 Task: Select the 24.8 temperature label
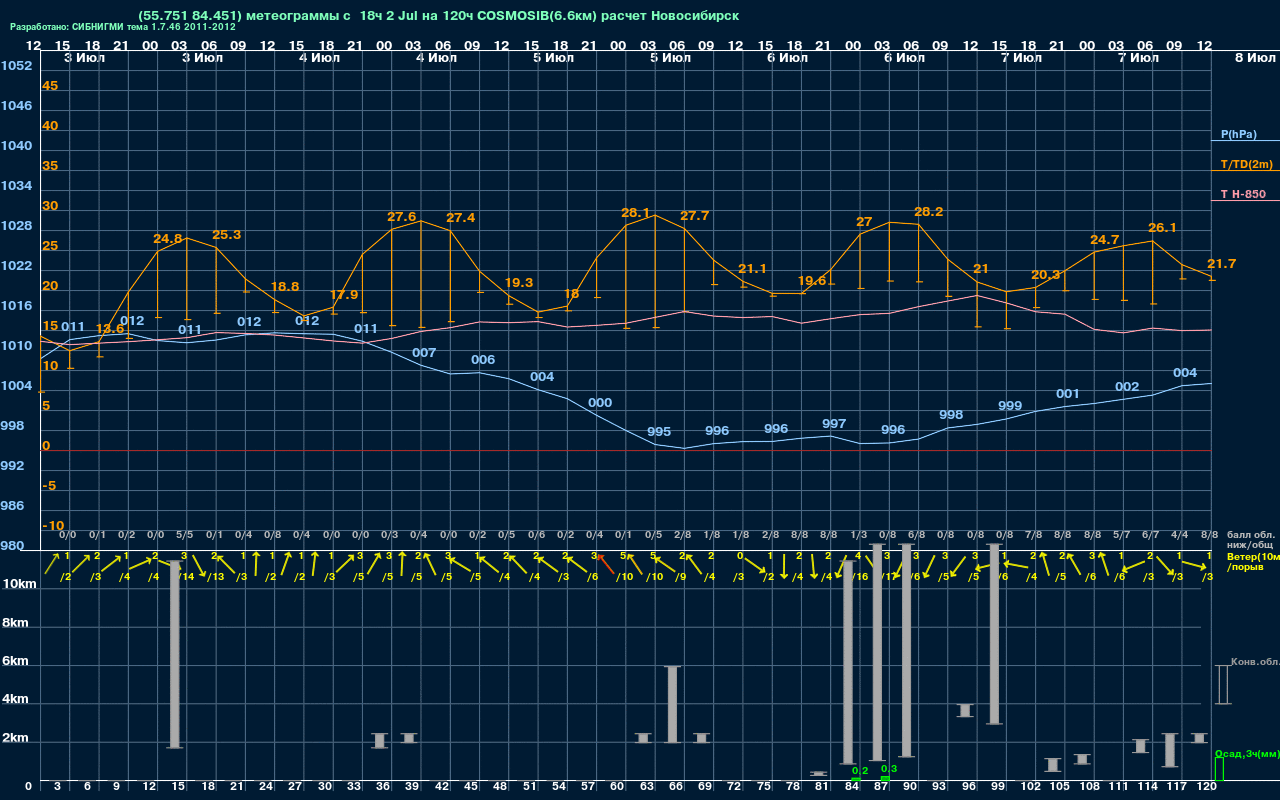[x=168, y=238]
